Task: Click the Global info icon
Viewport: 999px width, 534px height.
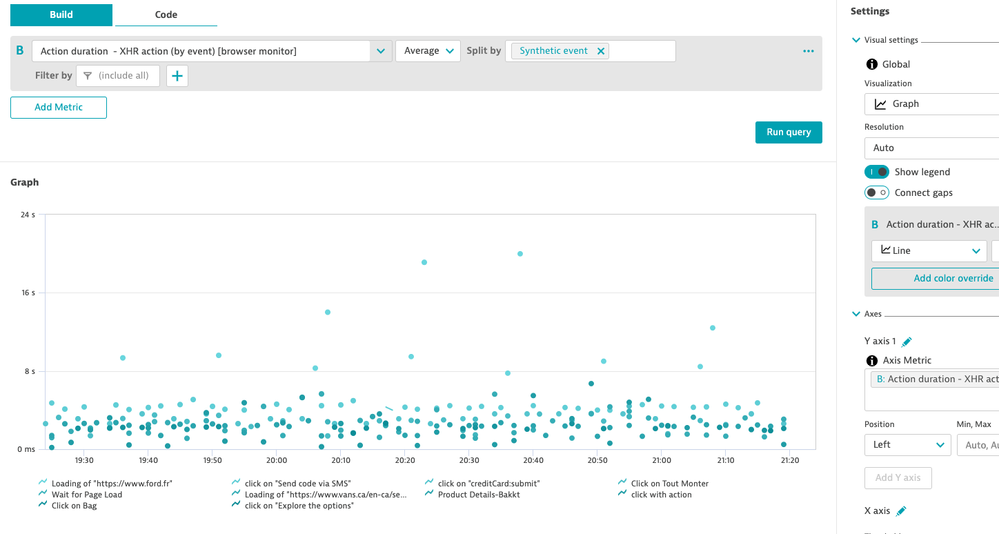Action: pyautogui.click(x=871, y=64)
